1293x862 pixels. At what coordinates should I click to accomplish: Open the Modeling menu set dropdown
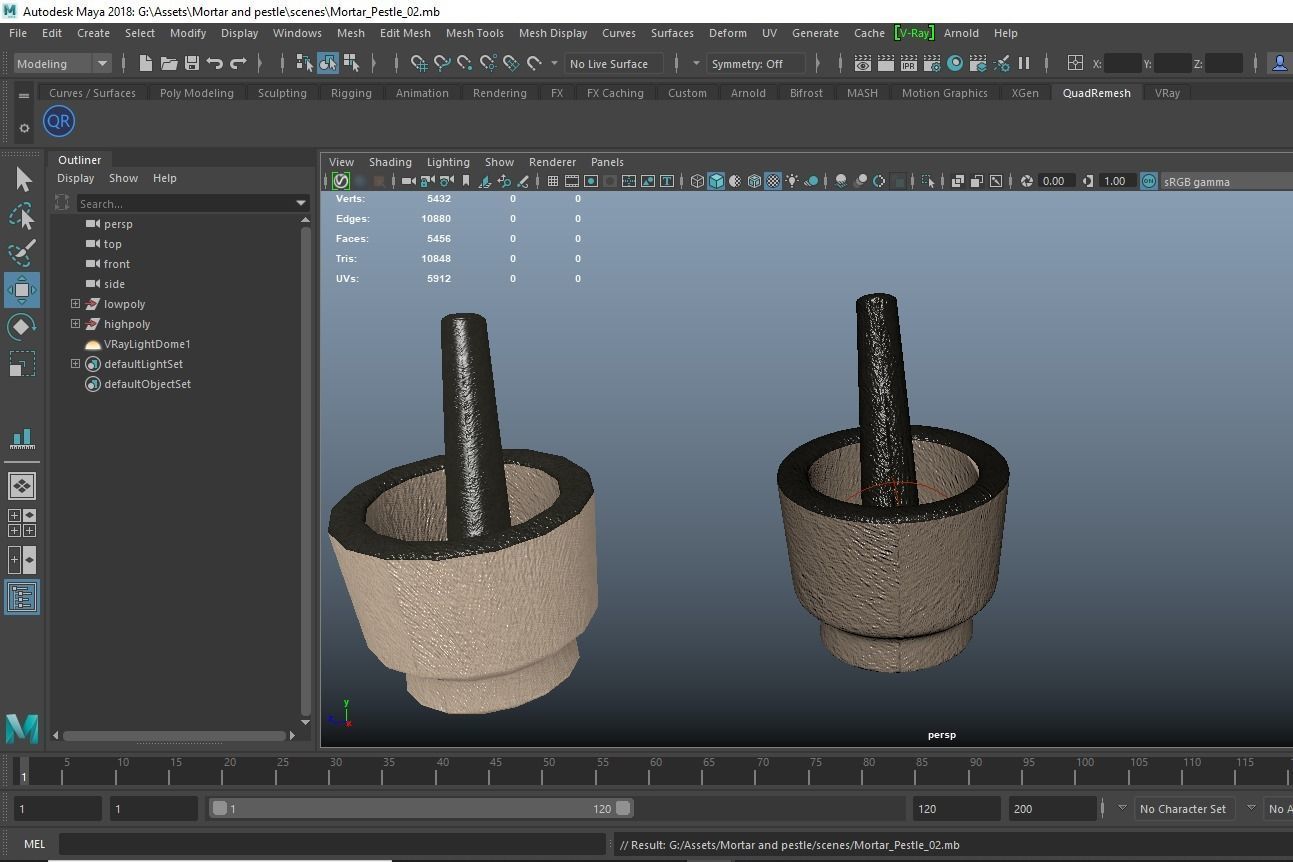62,63
